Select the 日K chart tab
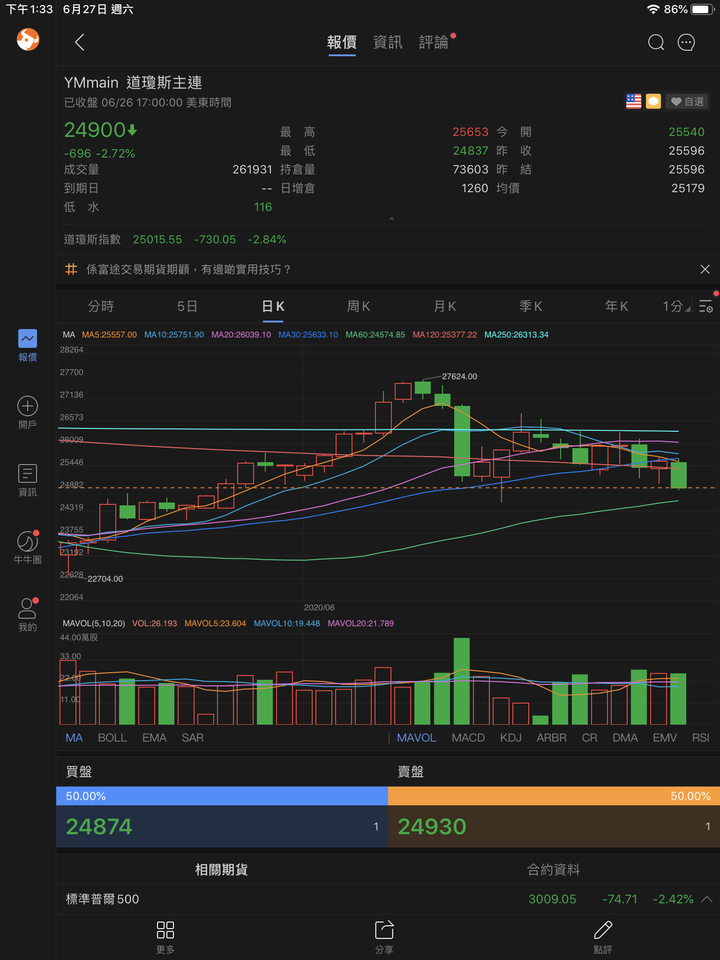720x960 pixels. 273,306
